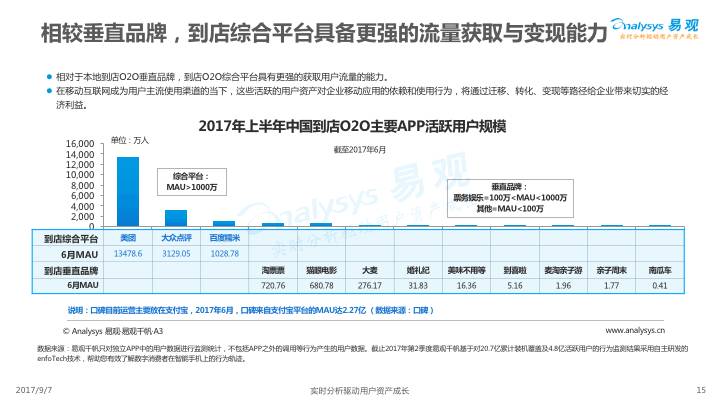Click the 12,000 y-axis label
The height and width of the screenshot is (405, 720).
(x=80, y=164)
